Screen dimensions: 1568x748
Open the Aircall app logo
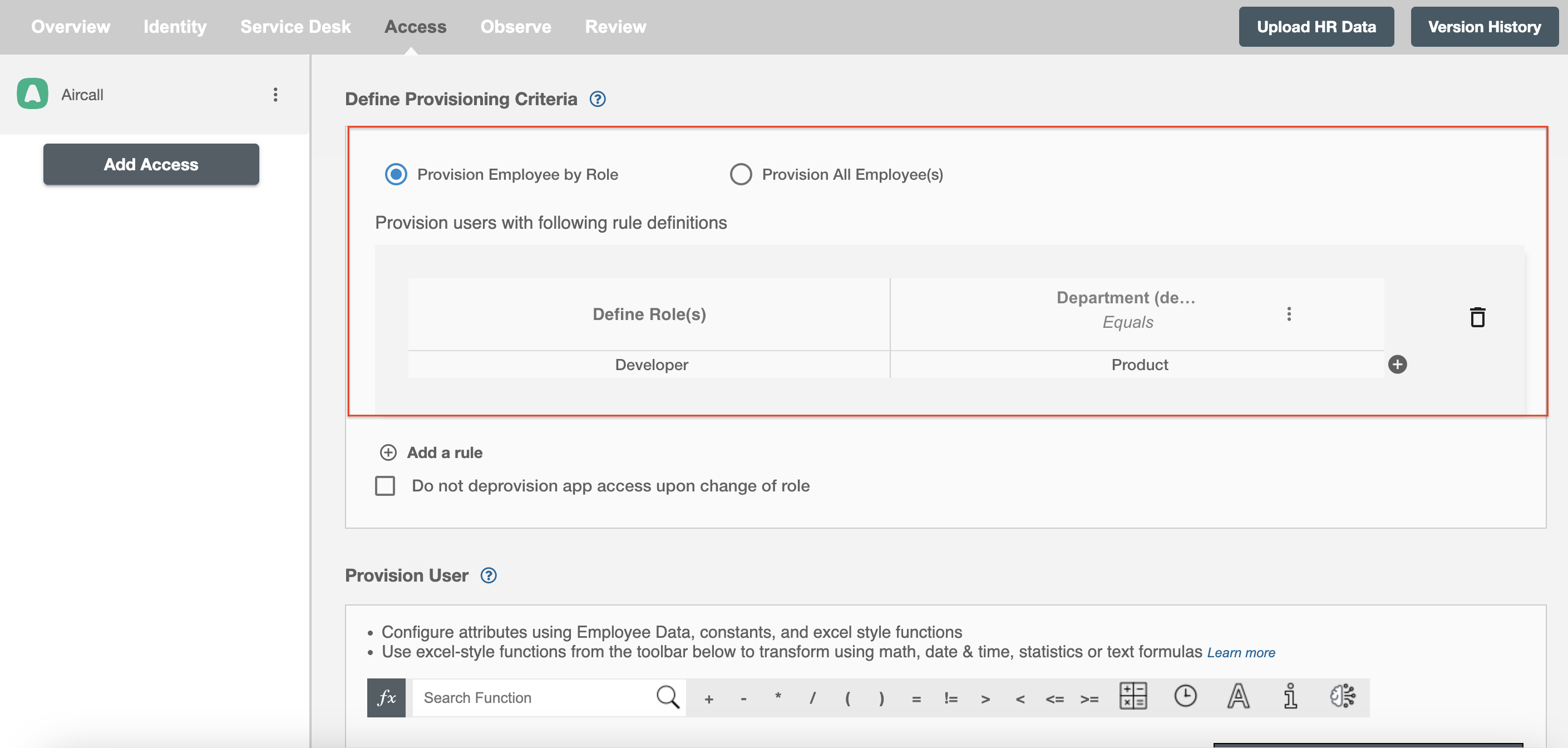[x=33, y=95]
